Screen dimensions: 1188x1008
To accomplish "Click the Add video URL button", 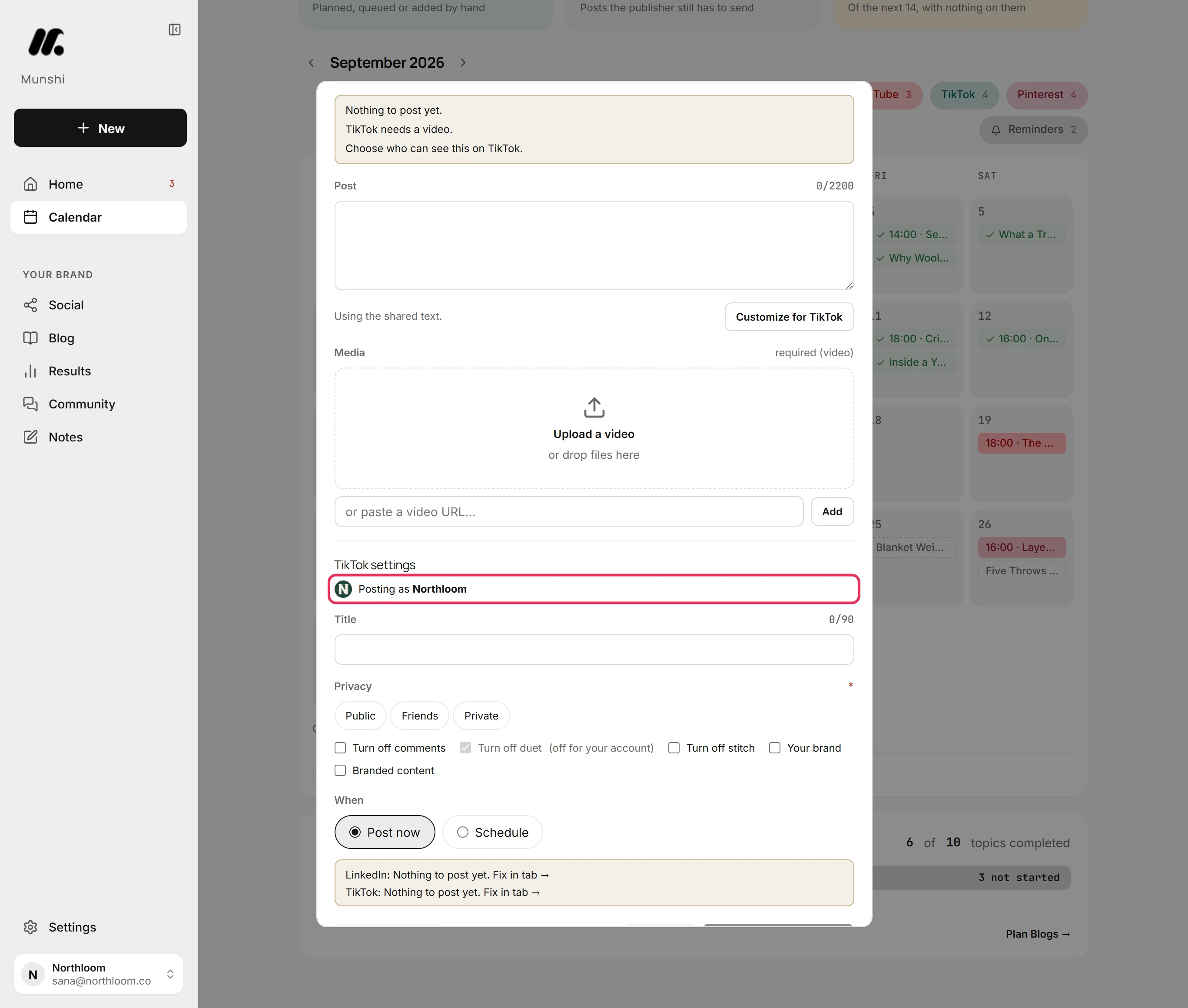I will pyautogui.click(x=832, y=511).
